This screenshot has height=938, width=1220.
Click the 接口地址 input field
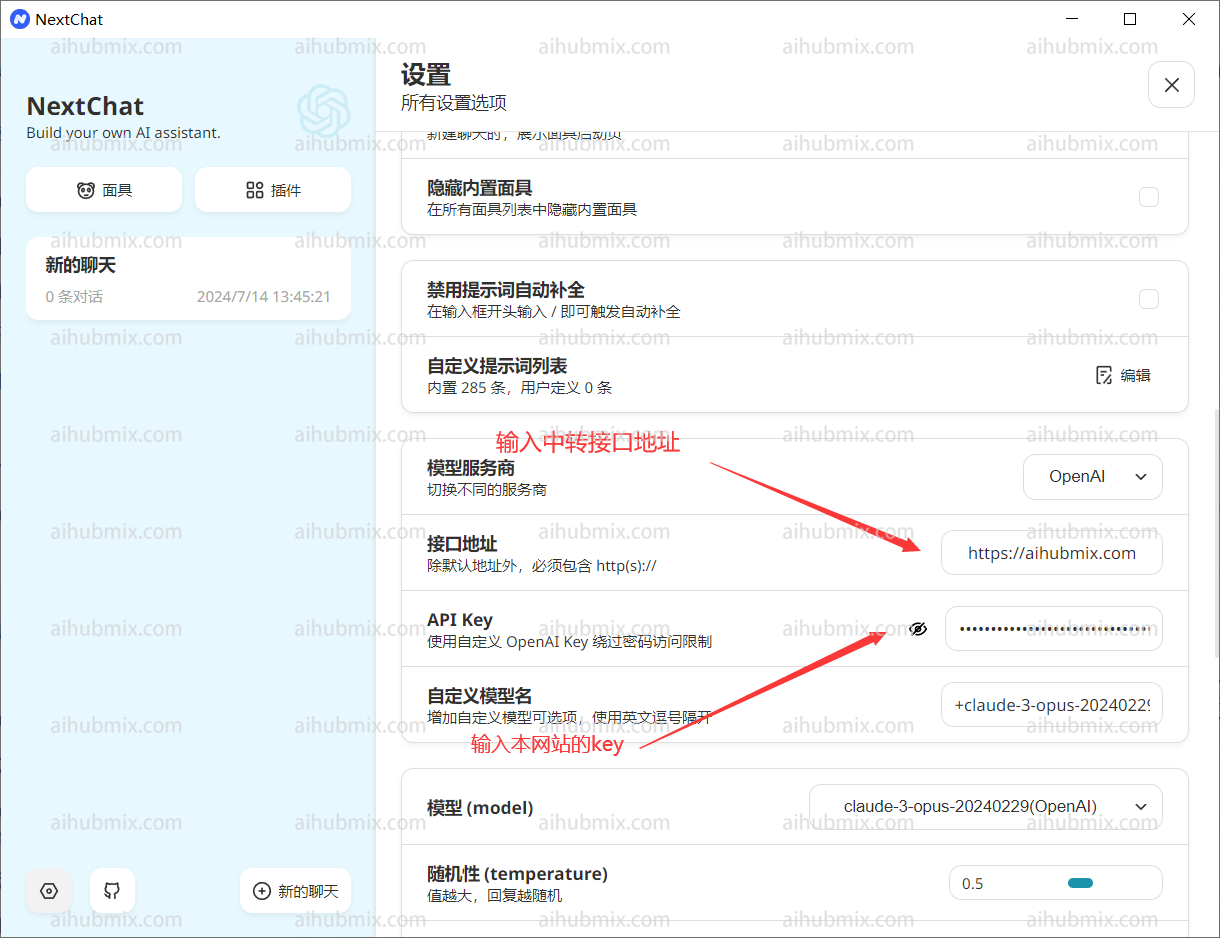click(x=1052, y=553)
